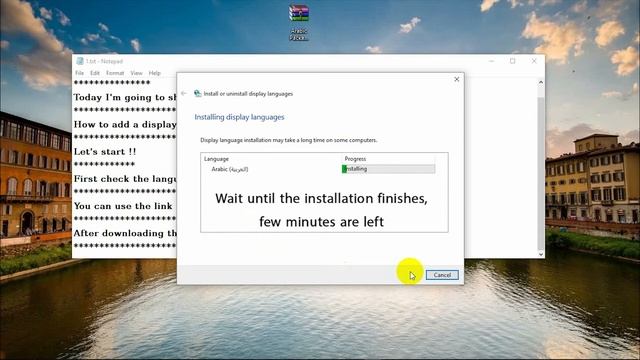The image size is (640, 360).
Task: Go back using the wizard back arrow
Action: (x=184, y=93)
